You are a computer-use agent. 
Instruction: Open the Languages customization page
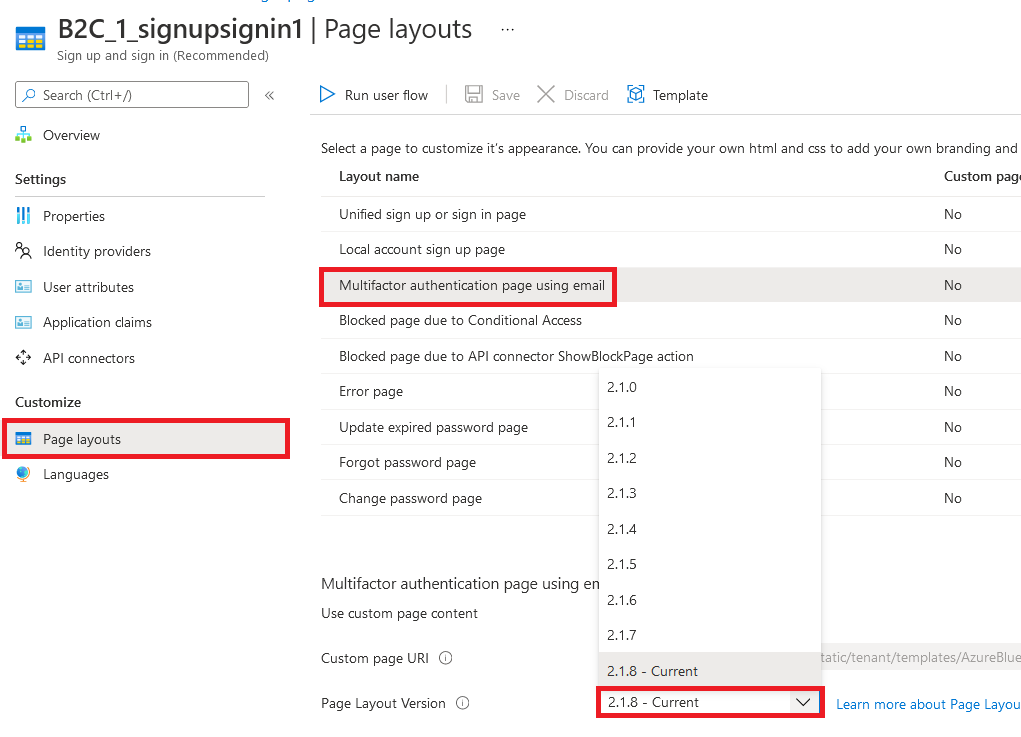click(74, 474)
